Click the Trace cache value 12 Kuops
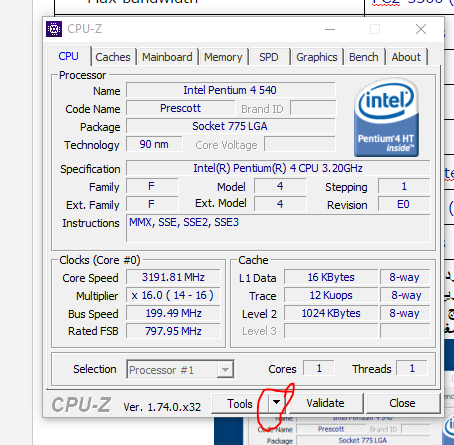This screenshot has height=445, width=454. (331, 295)
